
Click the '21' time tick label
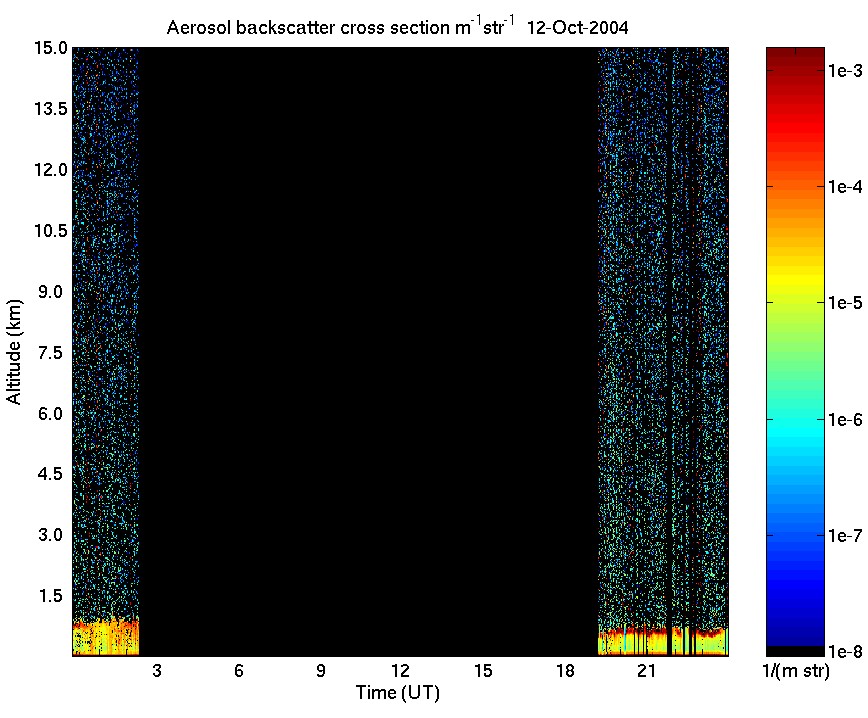[x=646, y=671]
